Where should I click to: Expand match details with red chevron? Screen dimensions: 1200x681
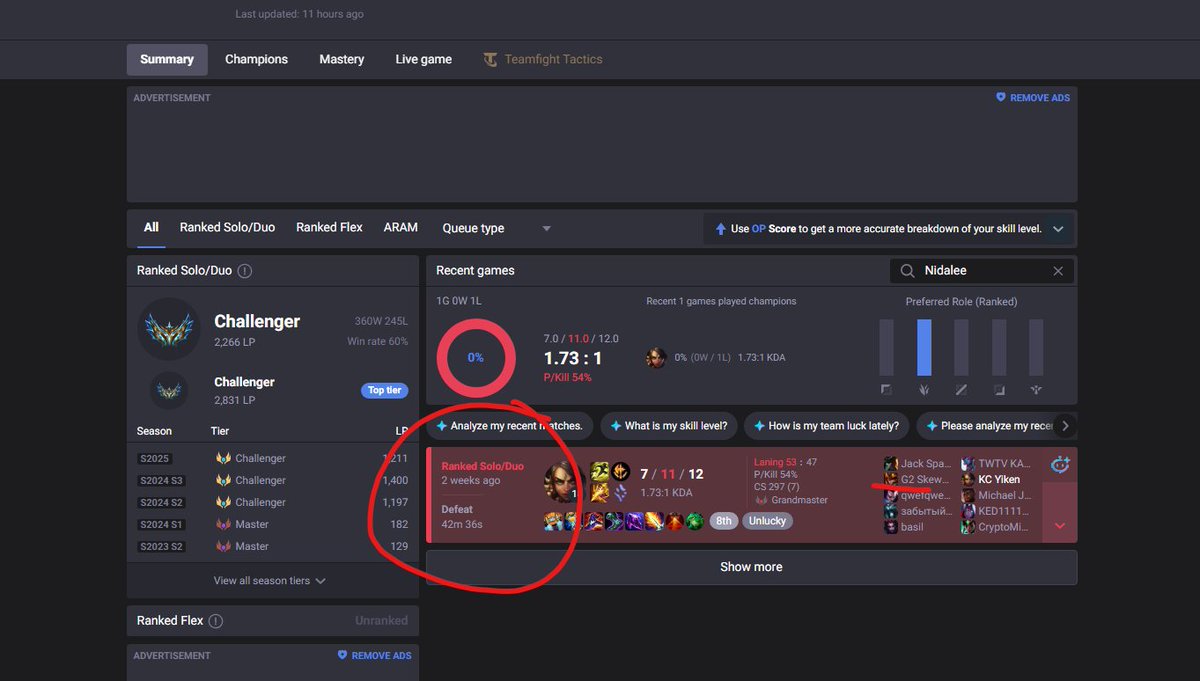tap(1060, 526)
